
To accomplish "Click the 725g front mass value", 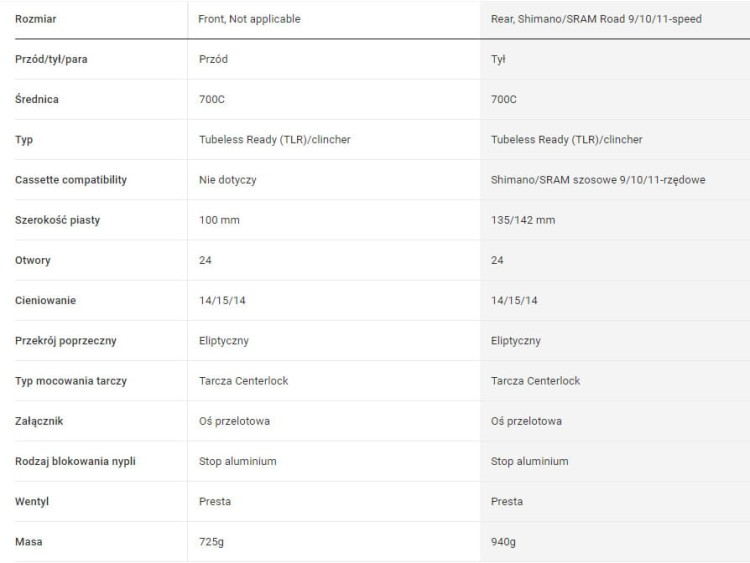I will point(211,541).
